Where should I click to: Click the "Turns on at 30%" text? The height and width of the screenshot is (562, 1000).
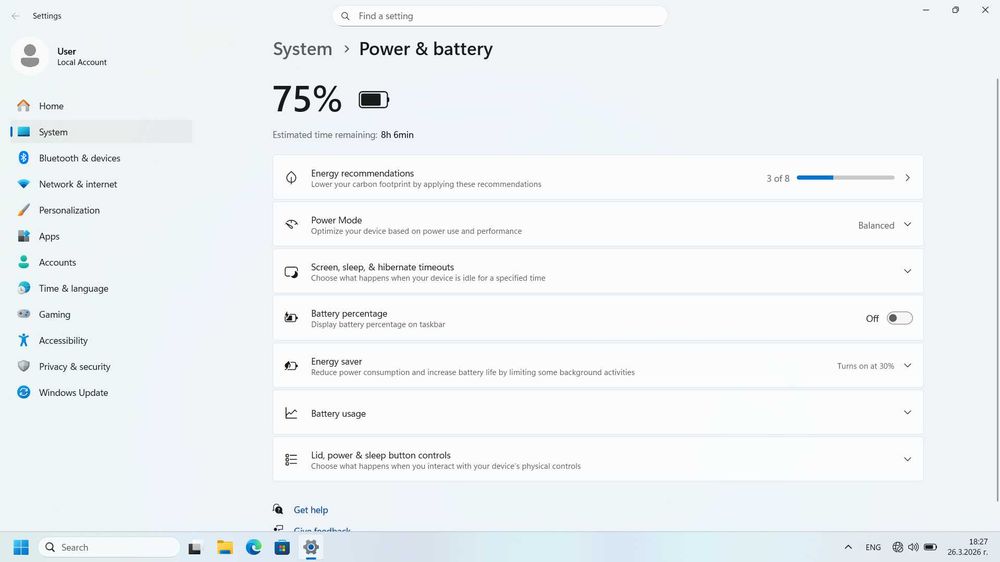tap(865, 366)
